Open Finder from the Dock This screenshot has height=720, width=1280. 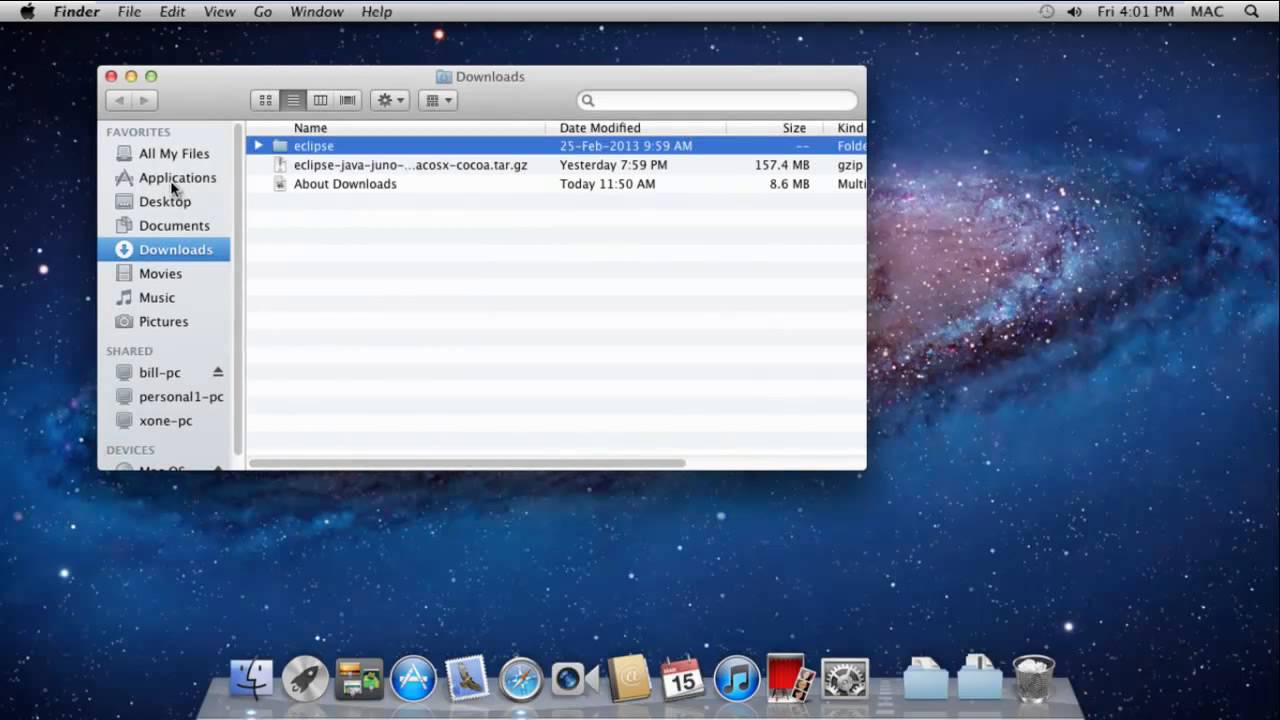tap(251, 679)
